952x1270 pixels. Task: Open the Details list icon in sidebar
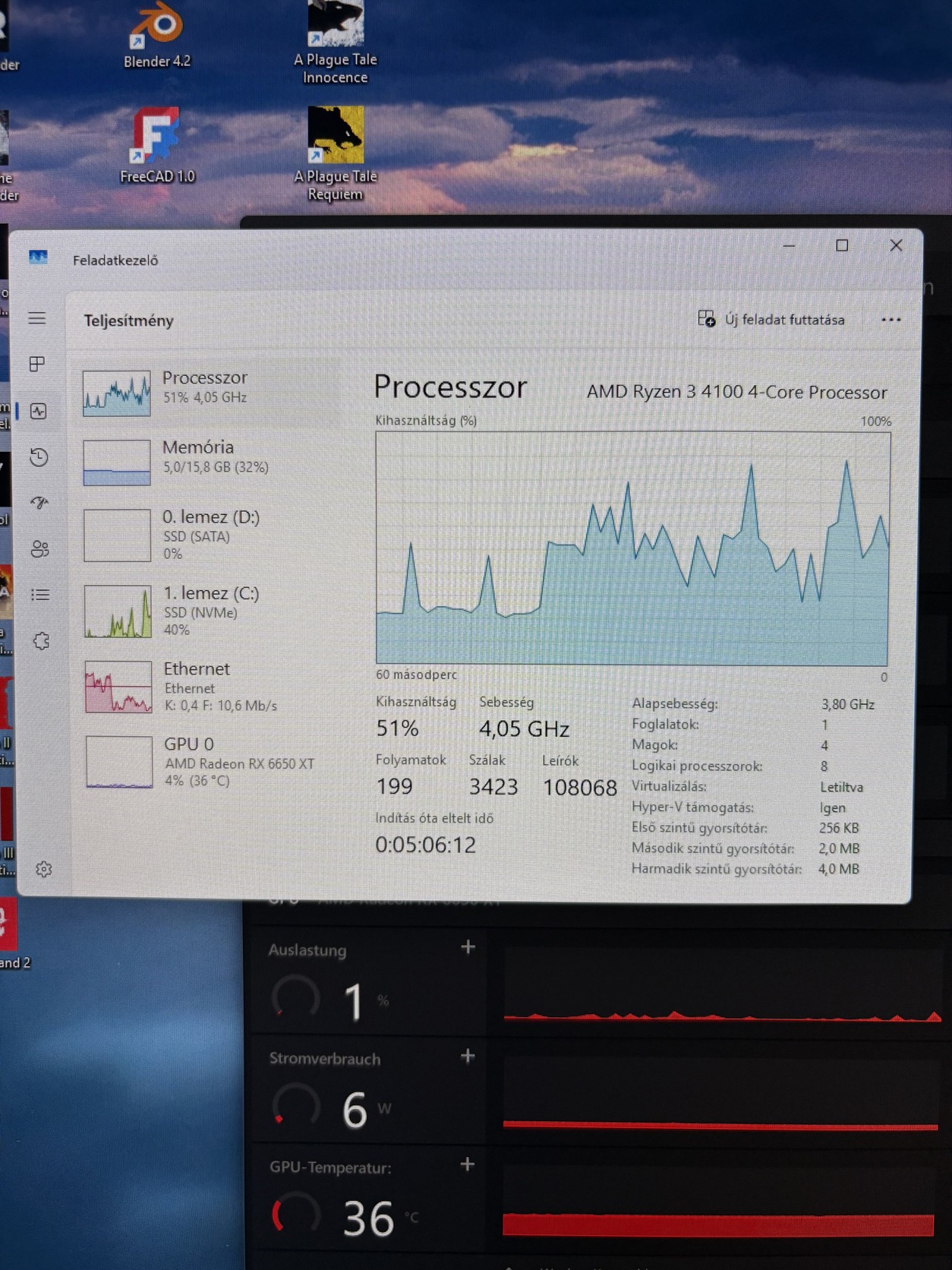tap(40, 595)
